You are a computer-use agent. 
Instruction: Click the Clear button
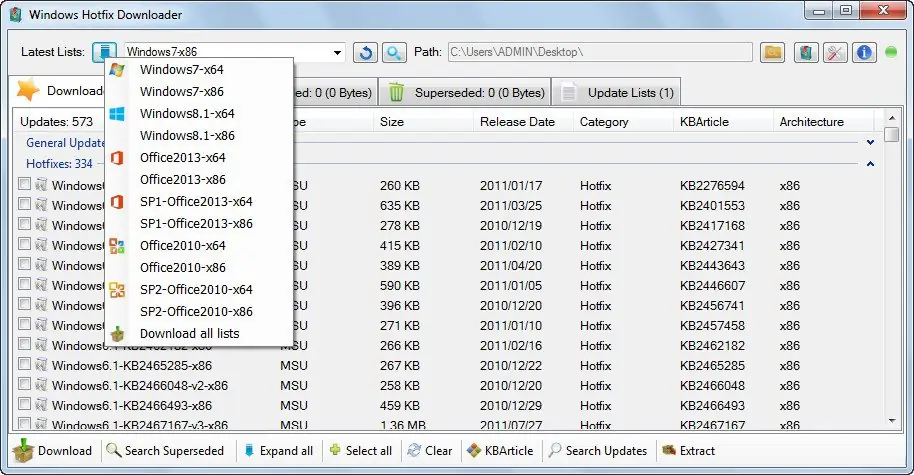430,451
